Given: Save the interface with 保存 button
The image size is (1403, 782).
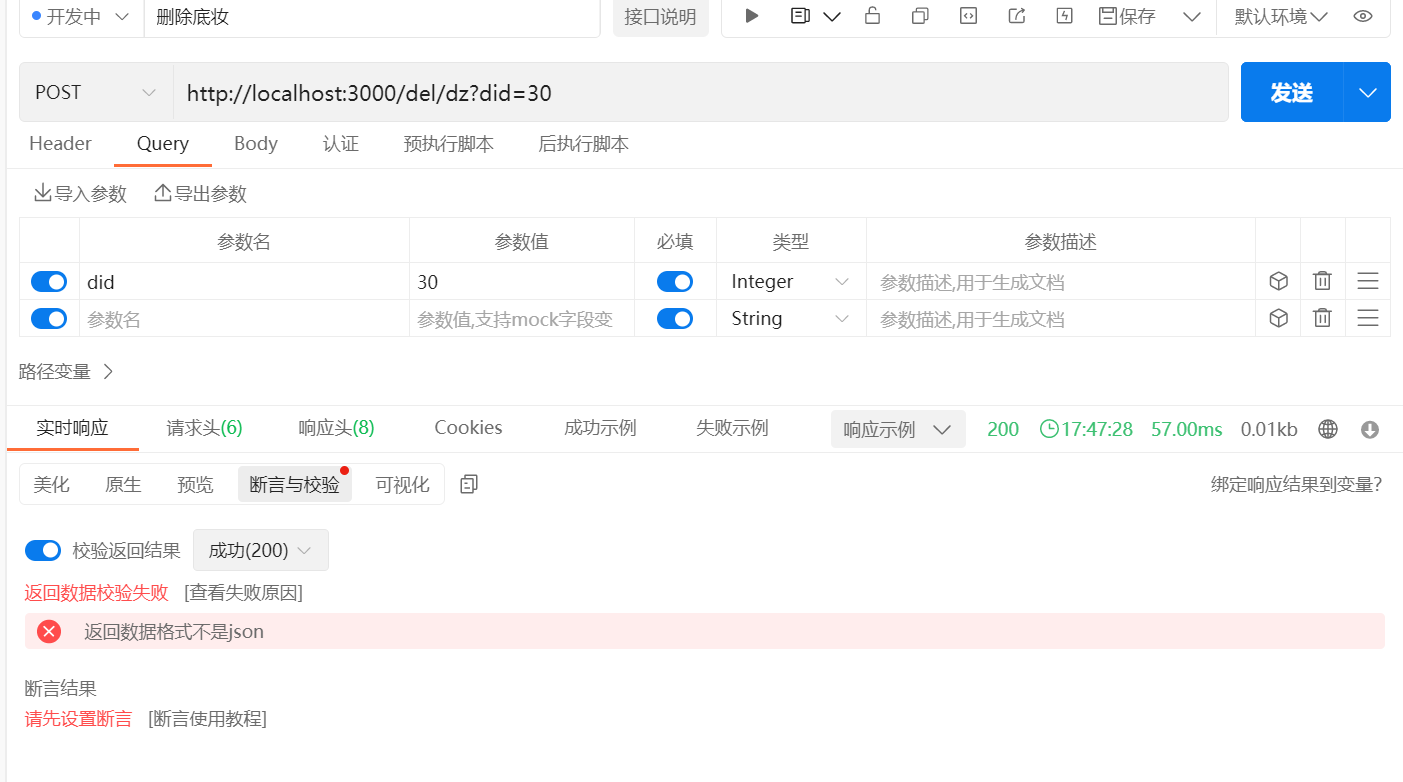Looking at the screenshot, I should 1127,16.
